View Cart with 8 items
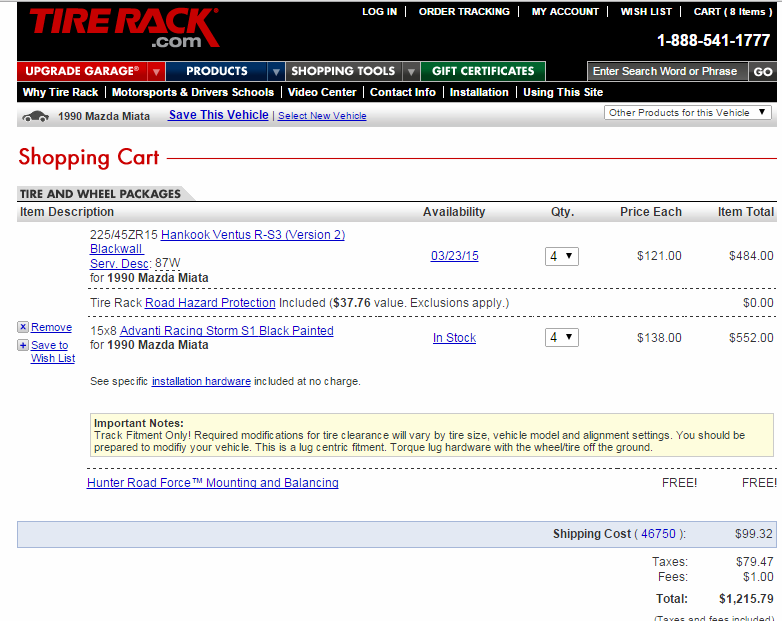The width and height of the screenshot is (782, 621). [733, 11]
